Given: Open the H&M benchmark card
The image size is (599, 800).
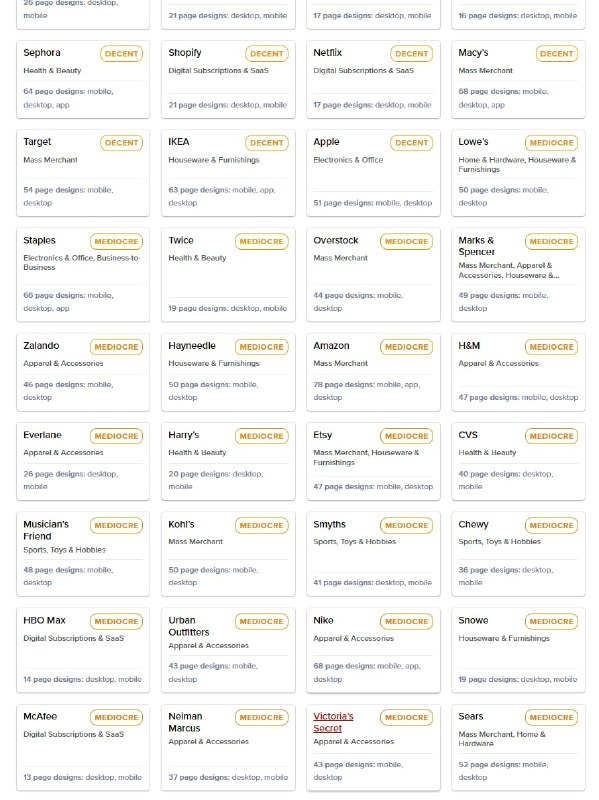Looking at the screenshot, I should pos(518,372).
